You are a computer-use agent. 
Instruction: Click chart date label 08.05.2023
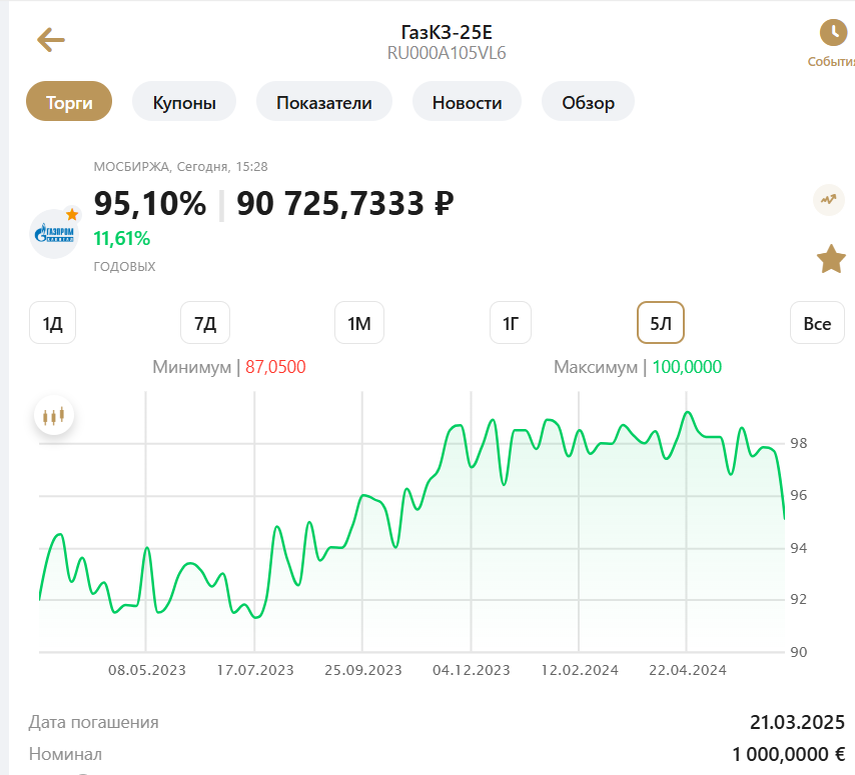(x=147, y=670)
